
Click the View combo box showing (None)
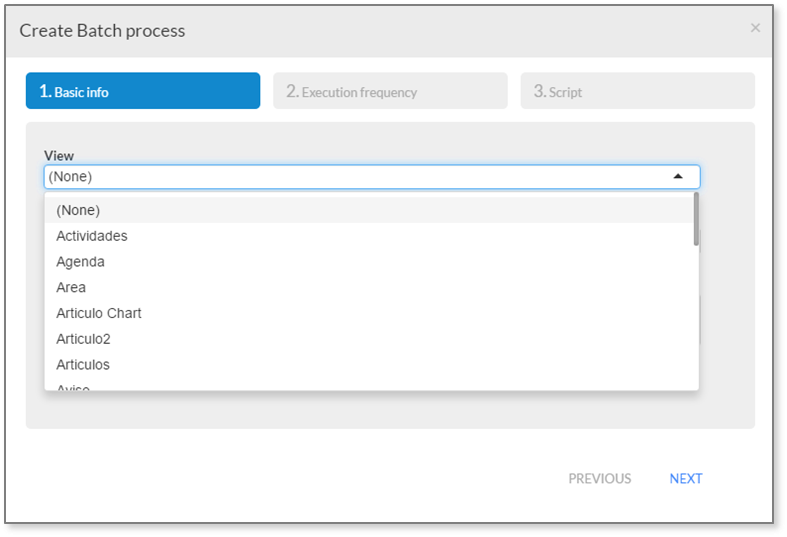click(372, 177)
